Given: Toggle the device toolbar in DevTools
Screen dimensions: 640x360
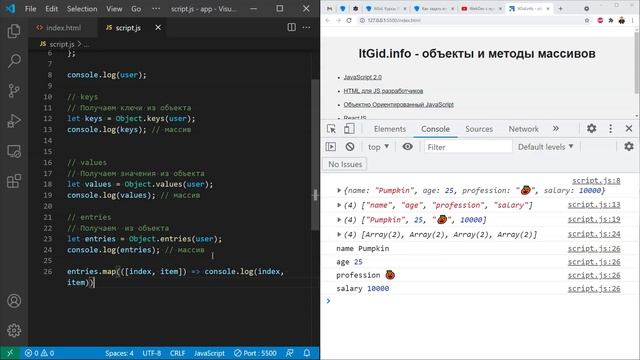Looking at the screenshot, I should click(x=349, y=129).
